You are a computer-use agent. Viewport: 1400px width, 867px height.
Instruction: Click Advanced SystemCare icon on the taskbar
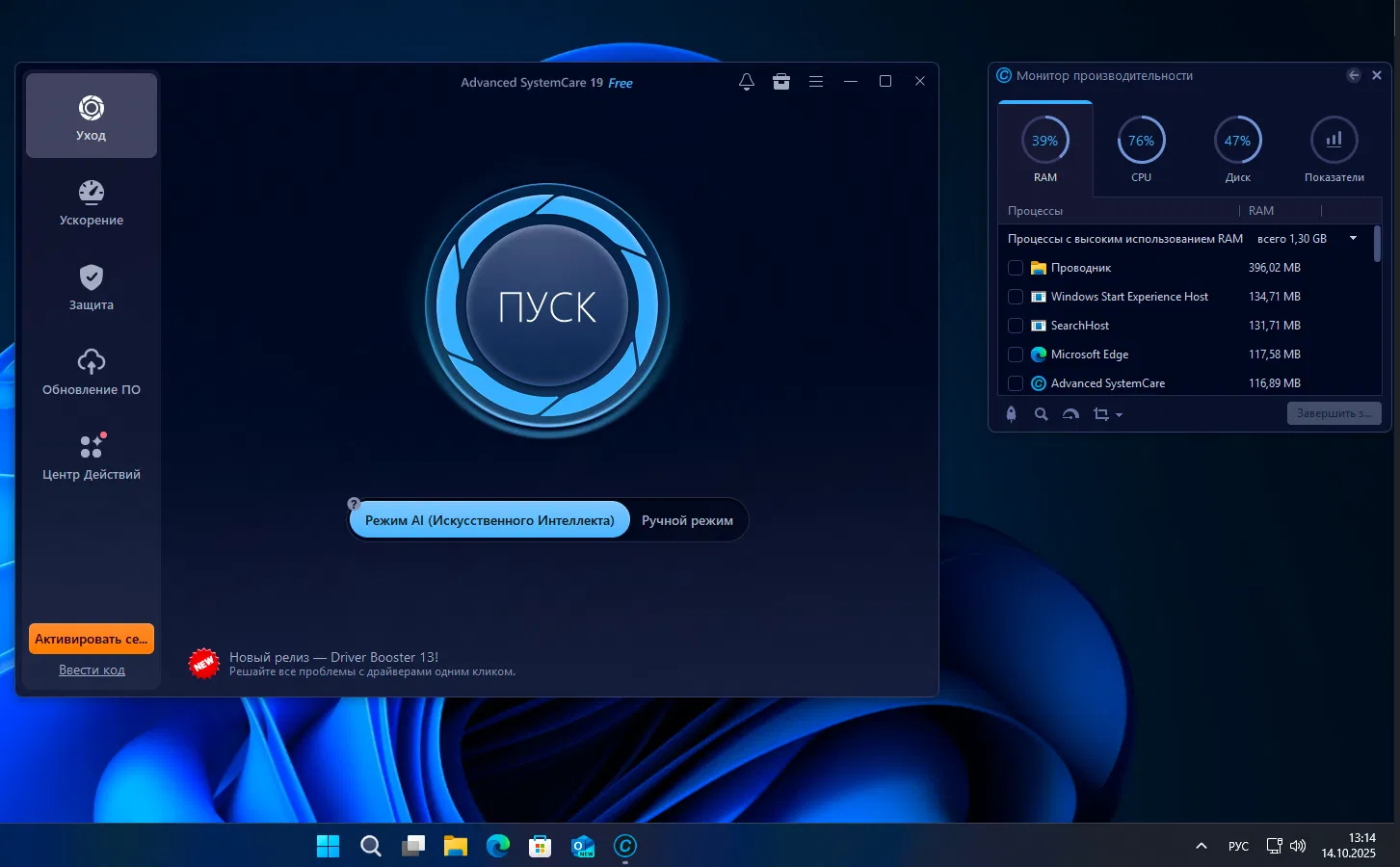pyautogui.click(x=625, y=846)
